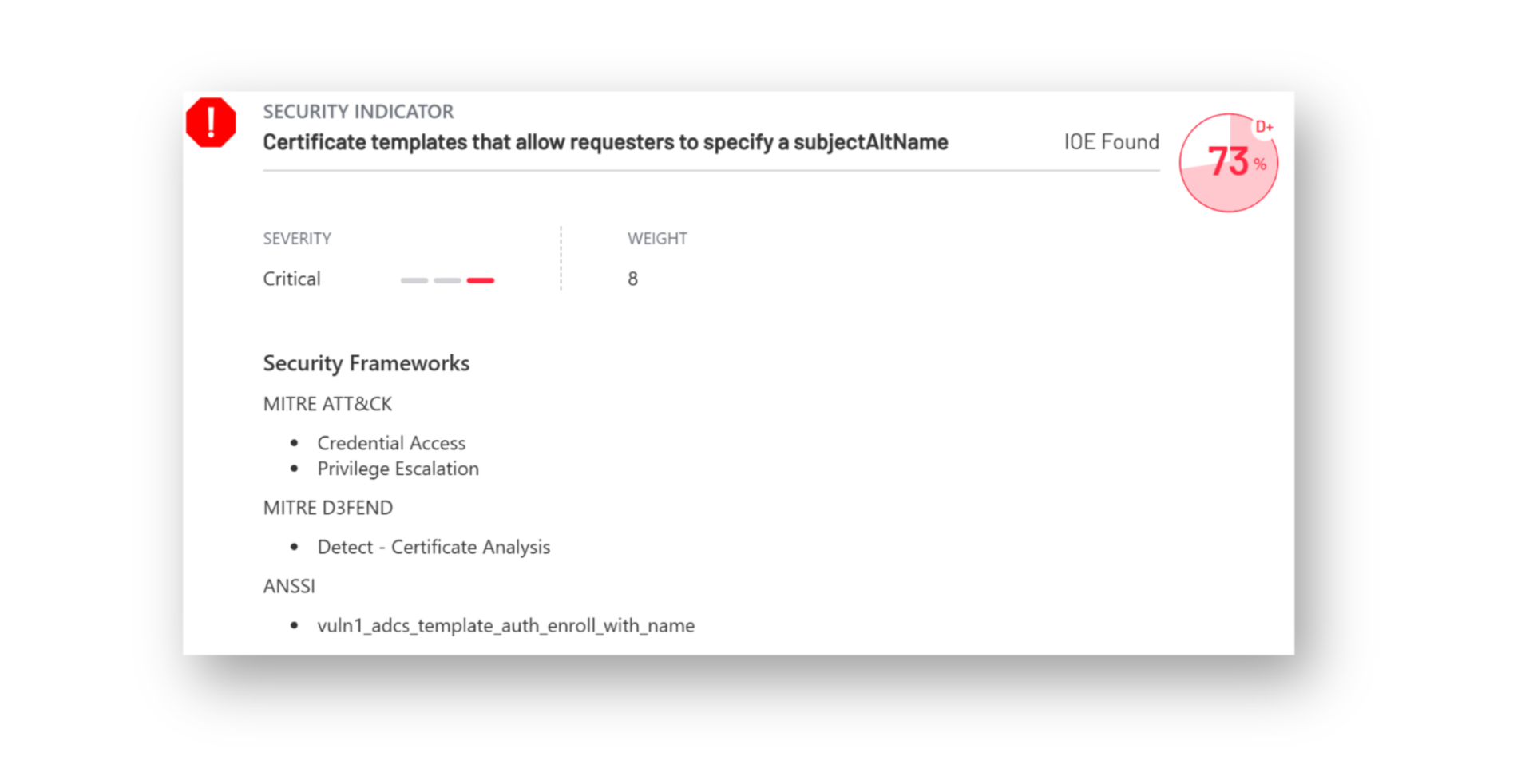
Task: Select the Credential Access list item
Action: [391, 443]
